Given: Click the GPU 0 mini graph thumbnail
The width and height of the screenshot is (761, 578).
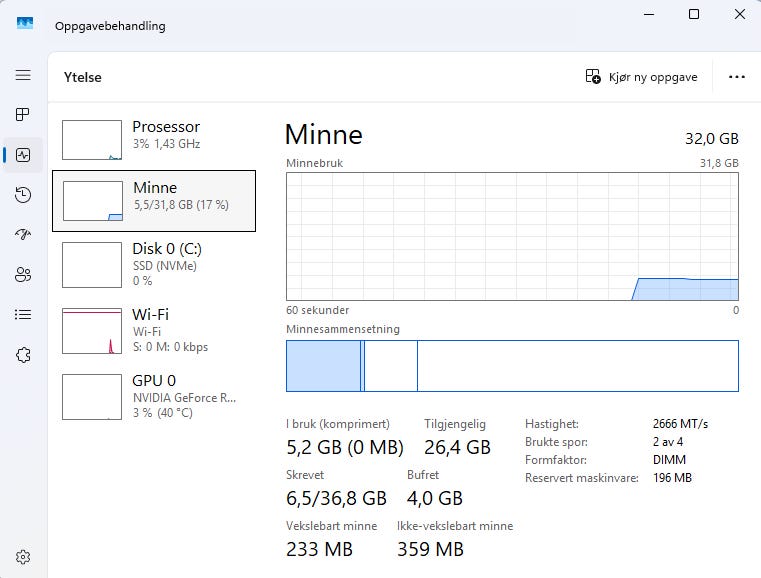Looking at the screenshot, I should tap(92, 397).
